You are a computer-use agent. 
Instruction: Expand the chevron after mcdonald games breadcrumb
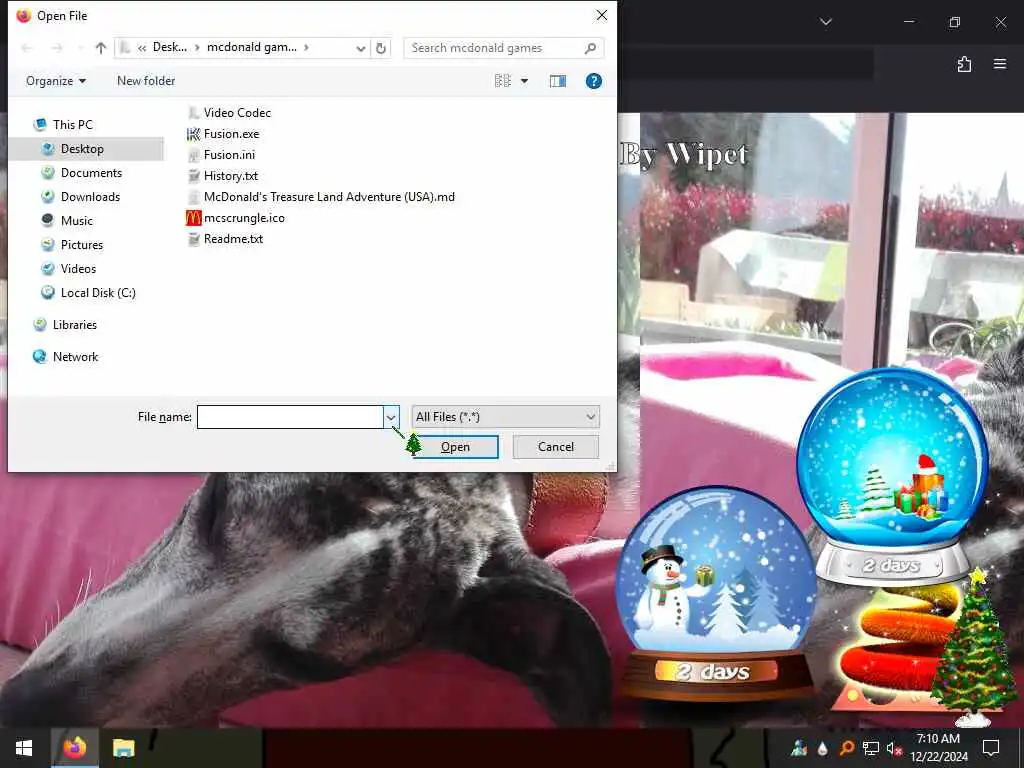click(306, 48)
